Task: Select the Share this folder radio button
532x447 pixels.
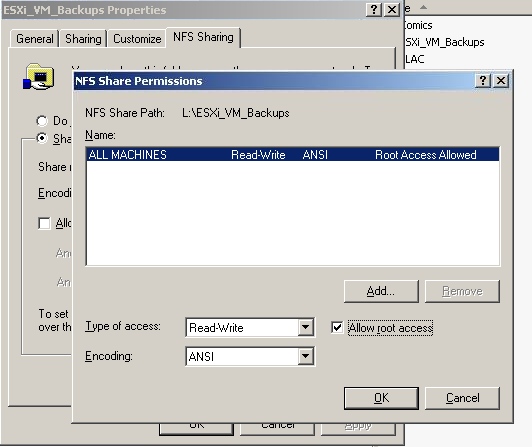Action: pyautogui.click(x=42, y=138)
